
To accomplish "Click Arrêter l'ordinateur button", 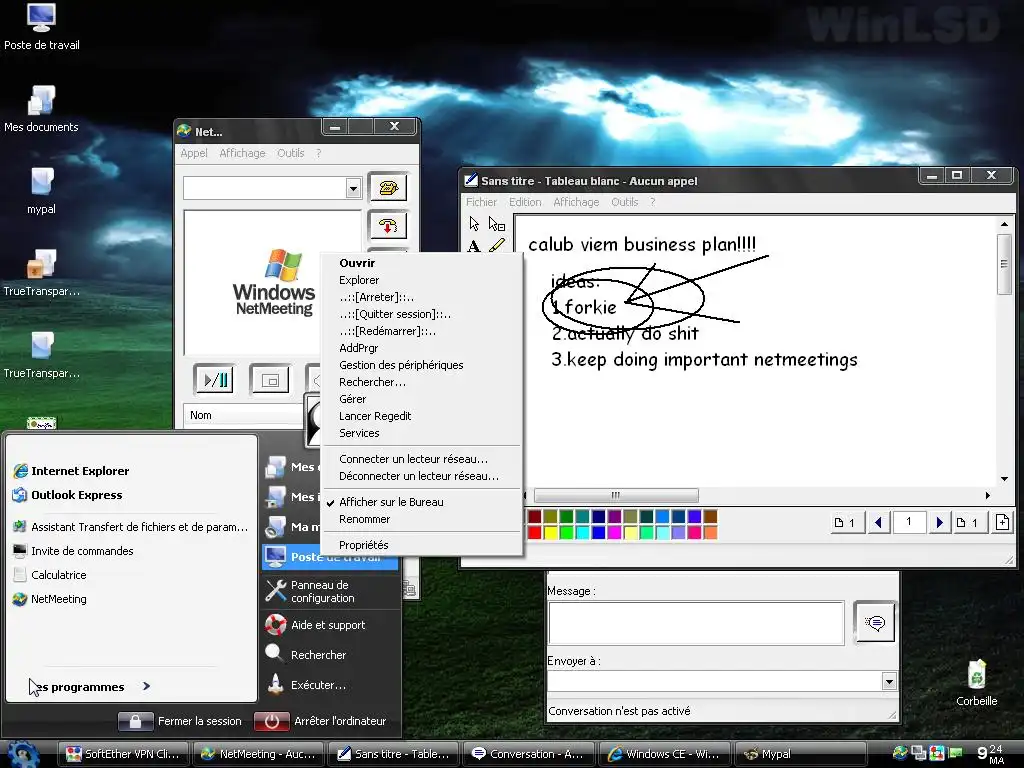I will (320, 721).
